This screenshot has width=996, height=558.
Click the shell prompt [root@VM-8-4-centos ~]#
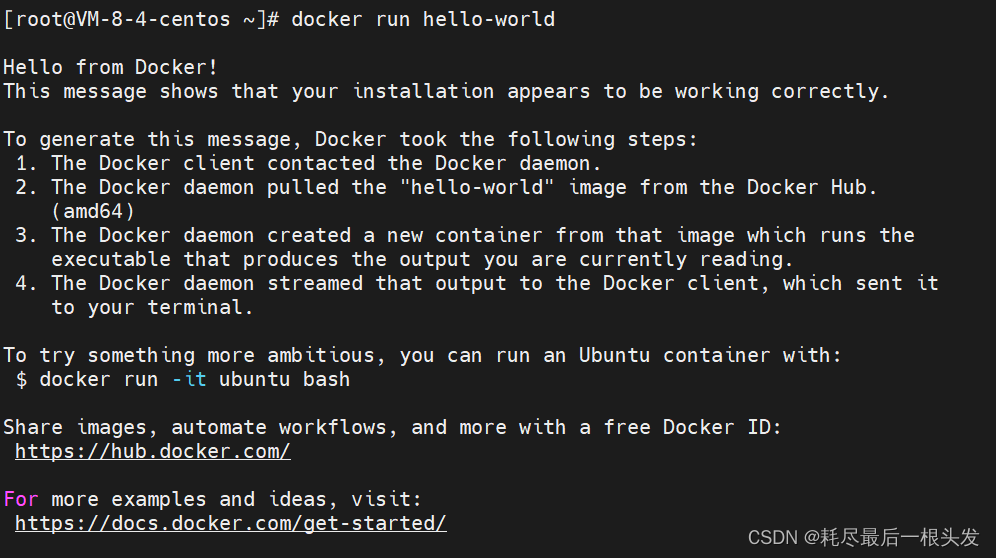coord(140,19)
